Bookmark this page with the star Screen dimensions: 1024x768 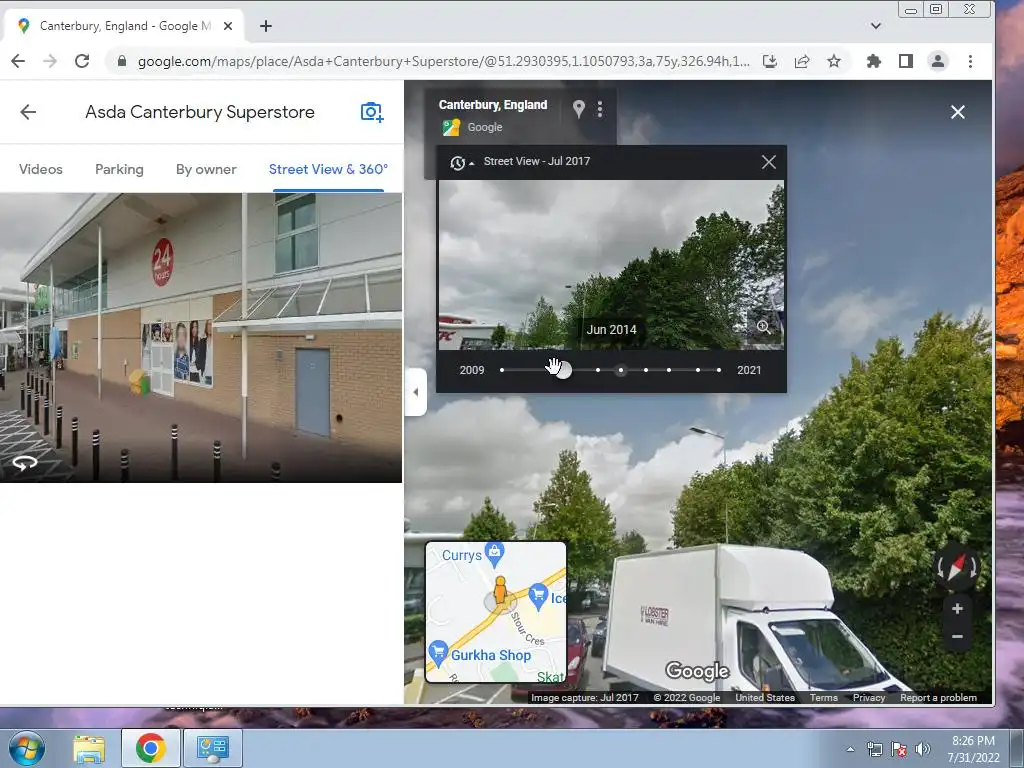click(x=834, y=61)
